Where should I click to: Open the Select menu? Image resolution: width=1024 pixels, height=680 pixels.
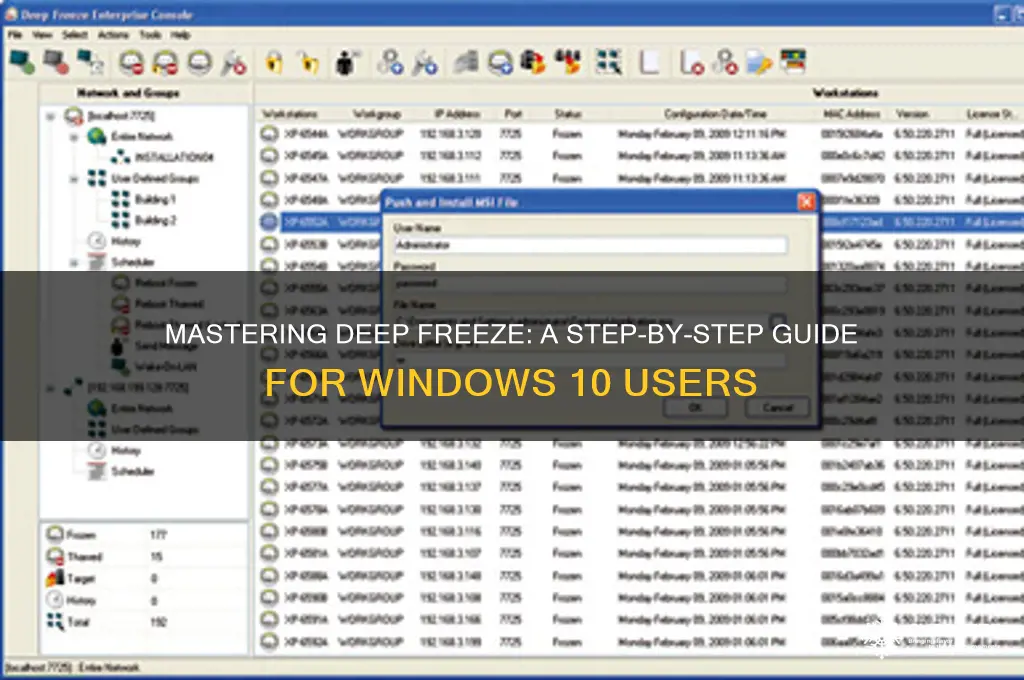[x=75, y=35]
